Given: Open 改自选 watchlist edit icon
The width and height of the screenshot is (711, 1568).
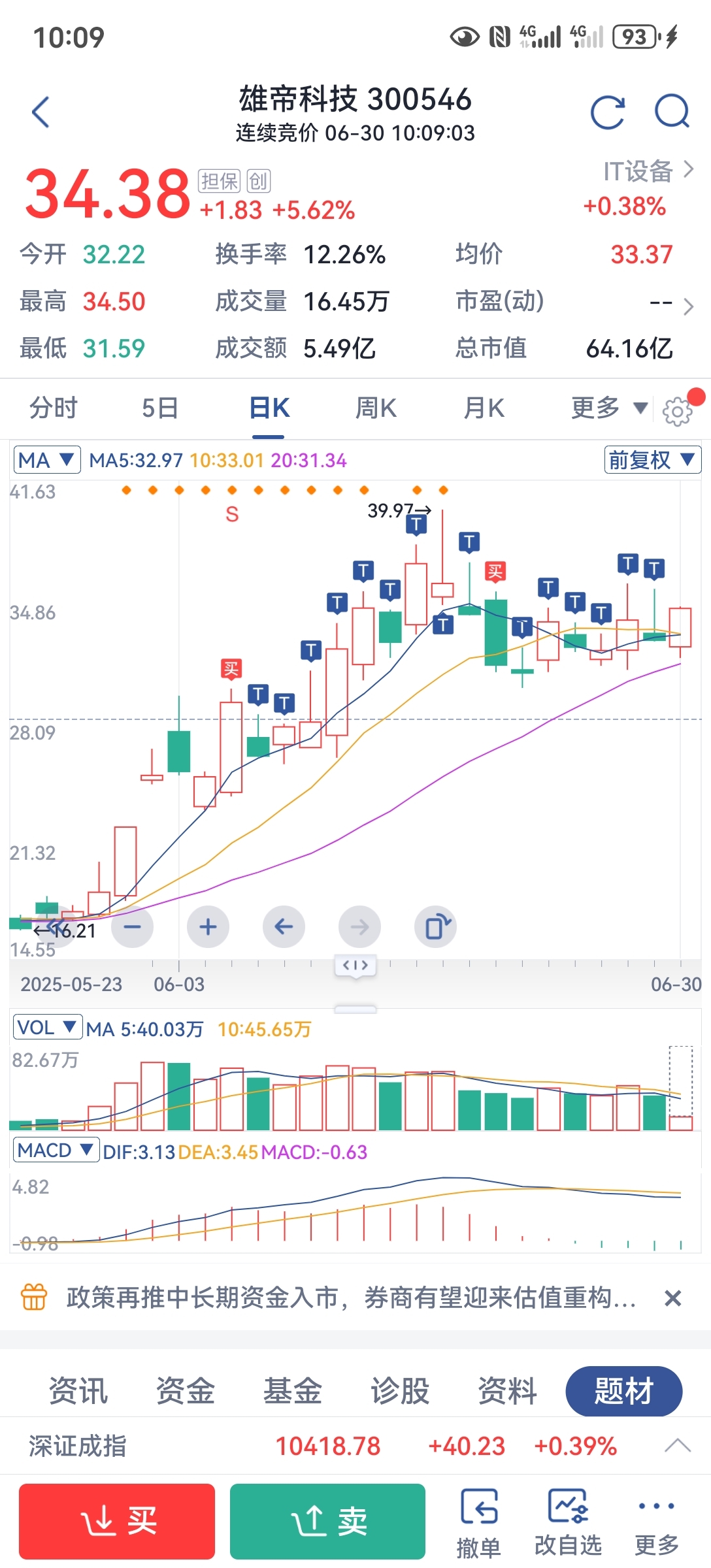Looking at the screenshot, I should tap(568, 1523).
